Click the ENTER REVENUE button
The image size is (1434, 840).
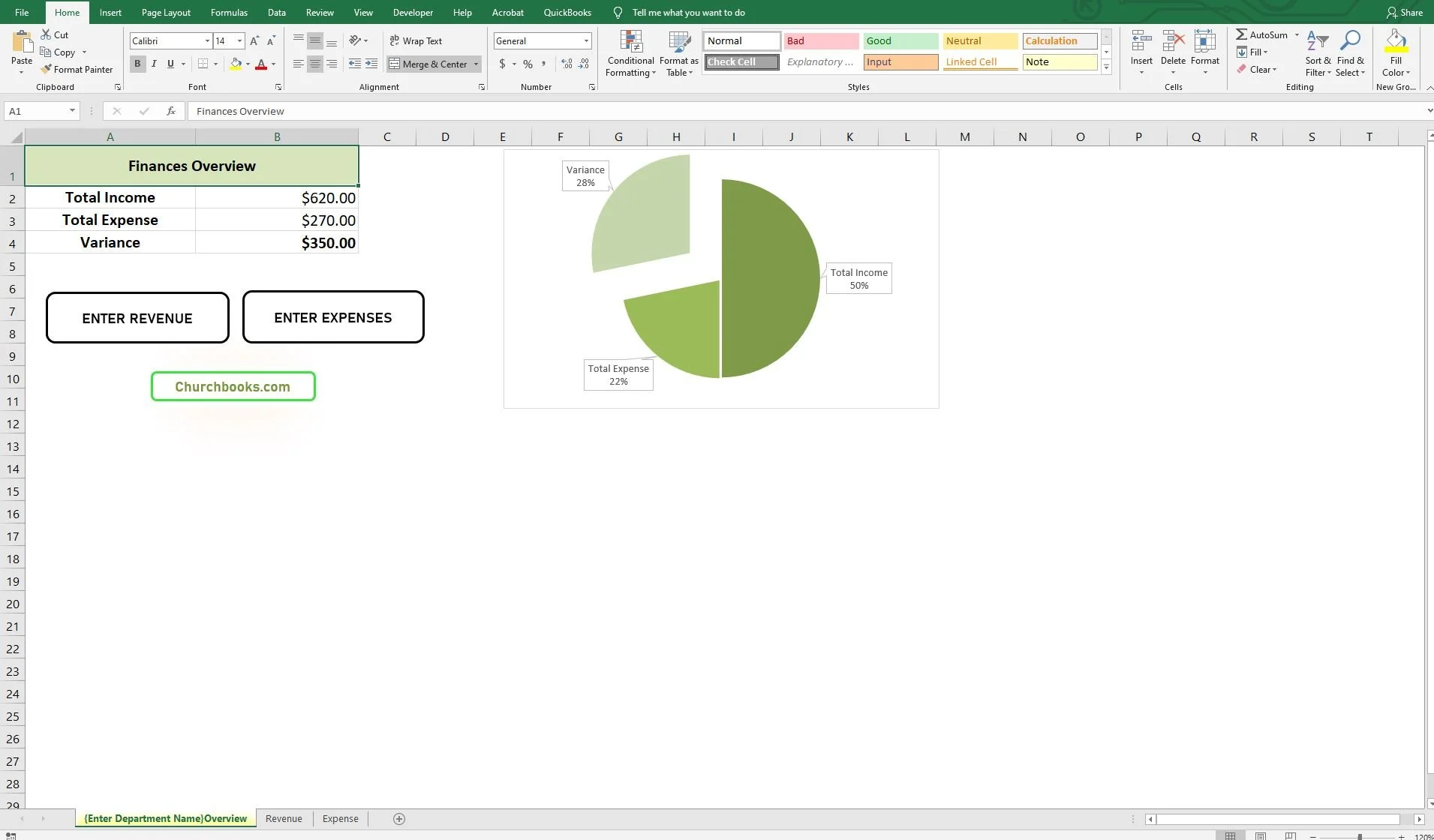tap(137, 317)
